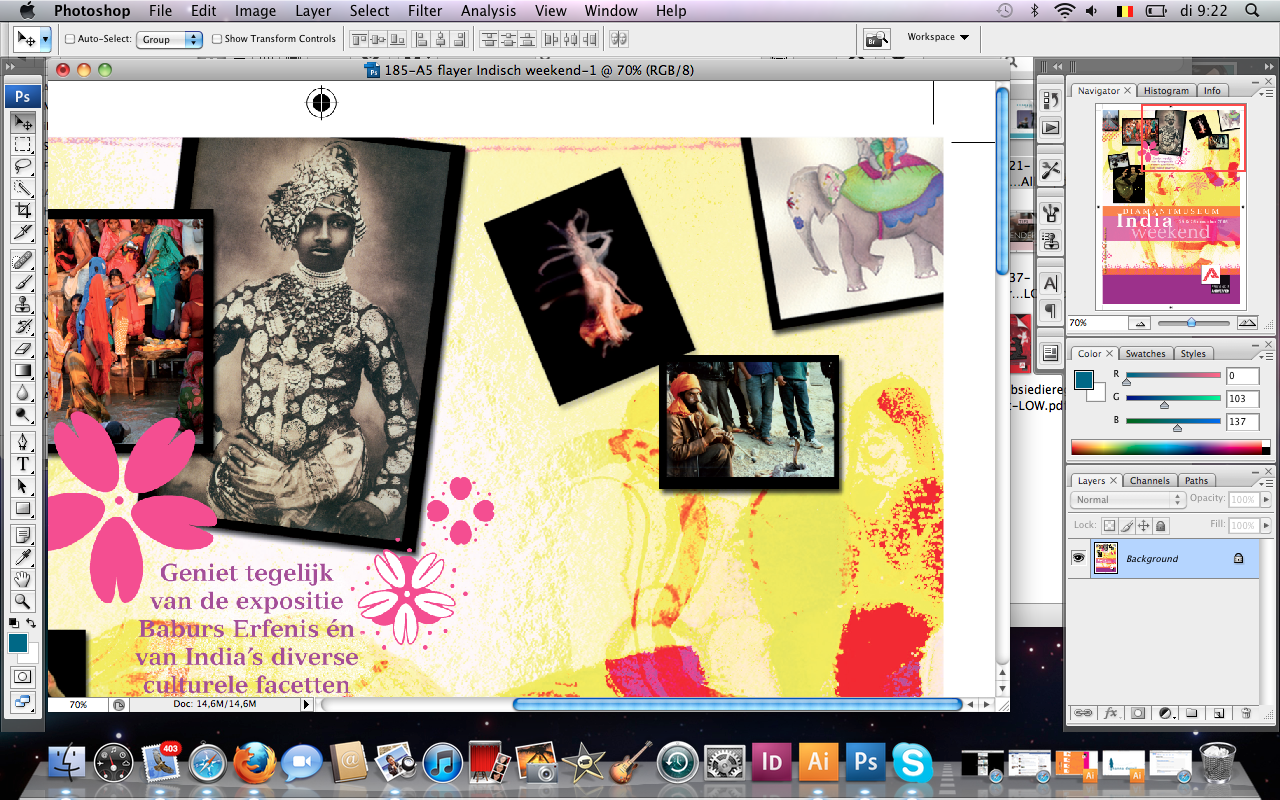Image resolution: width=1280 pixels, height=800 pixels.
Task: Open the Normal blend mode dropdown
Action: click(x=1129, y=499)
